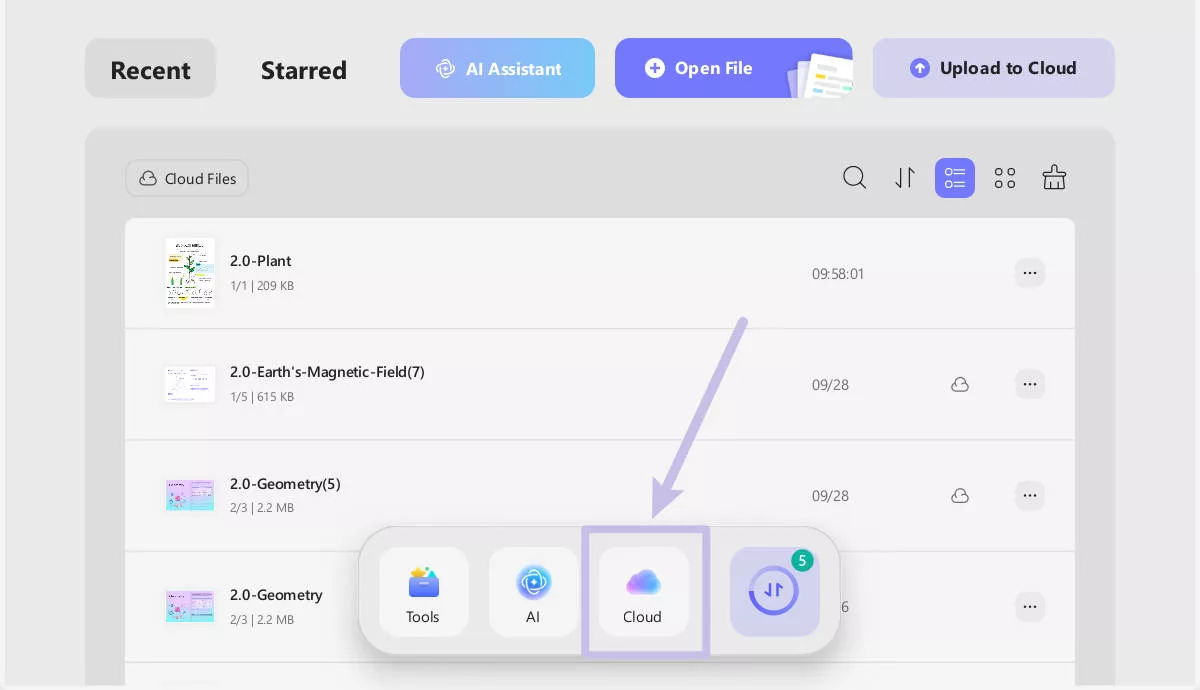Open the AI Assistant
The image size is (1200, 690).
(497, 68)
